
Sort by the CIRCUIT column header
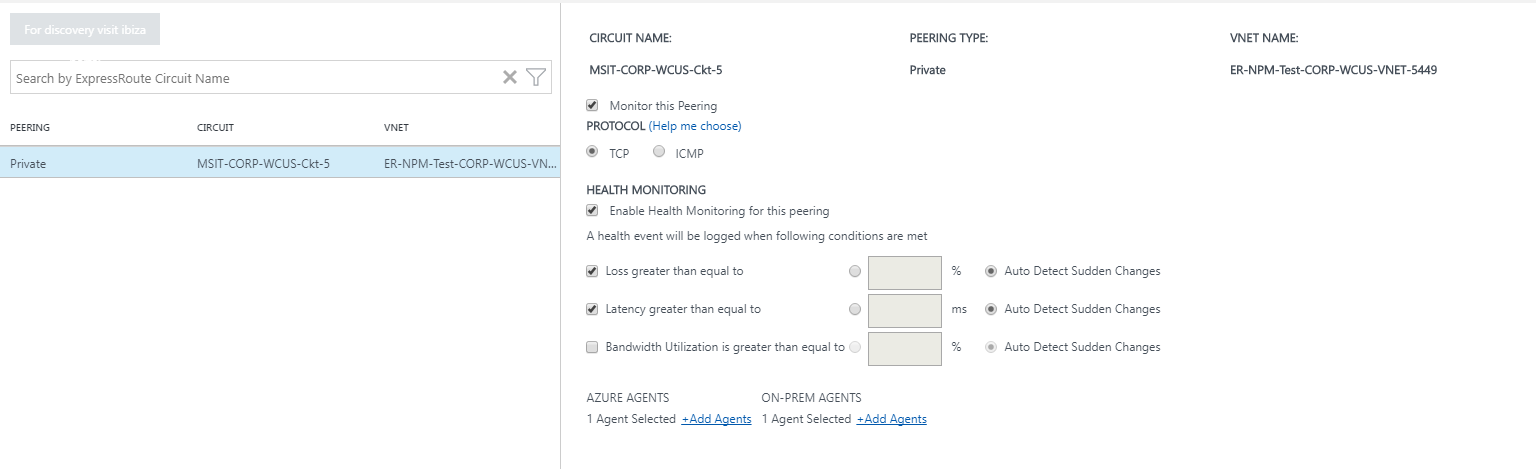215,128
